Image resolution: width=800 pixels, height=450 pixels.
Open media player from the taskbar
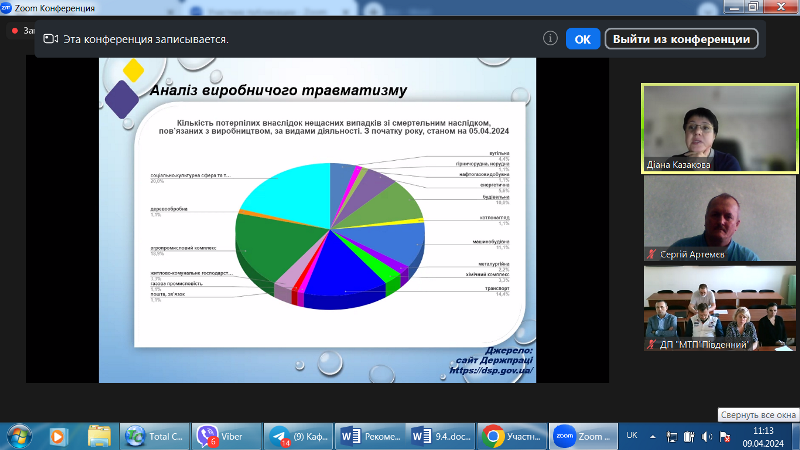click(x=58, y=435)
